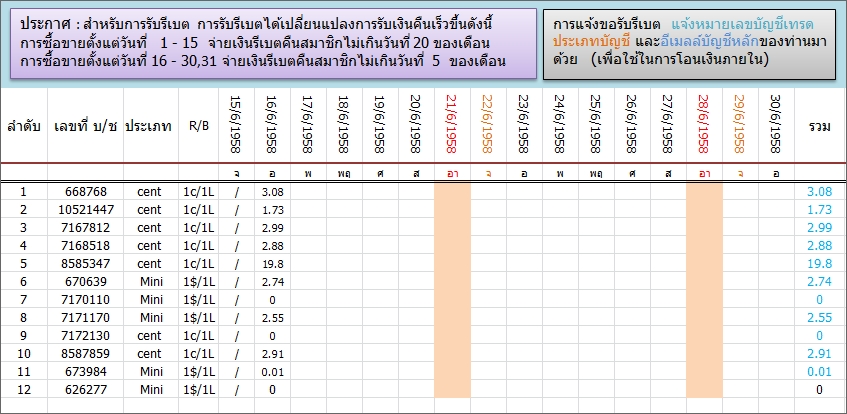Screen dimensions: 847x414
Task: Click account number 626277
Action: pyautogui.click(x=86, y=390)
